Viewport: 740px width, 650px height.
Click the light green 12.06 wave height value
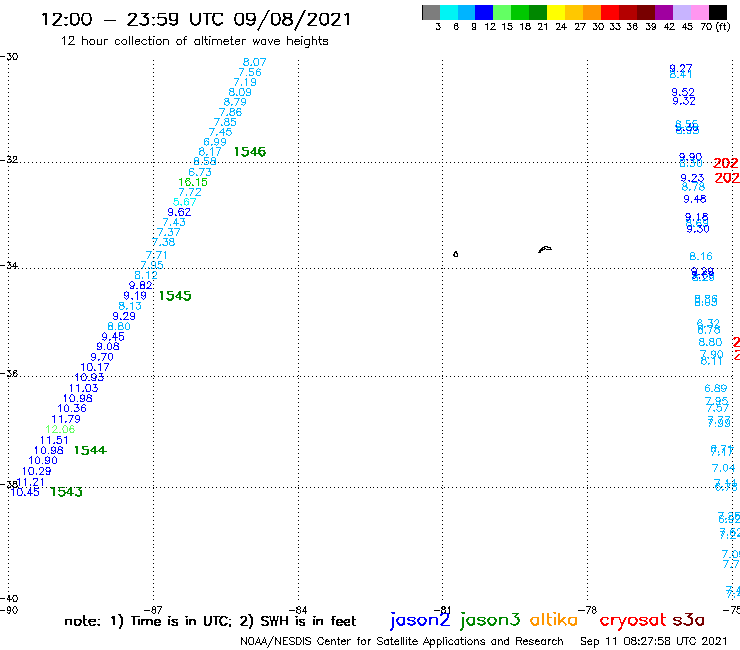pyautogui.click(x=60, y=430)
